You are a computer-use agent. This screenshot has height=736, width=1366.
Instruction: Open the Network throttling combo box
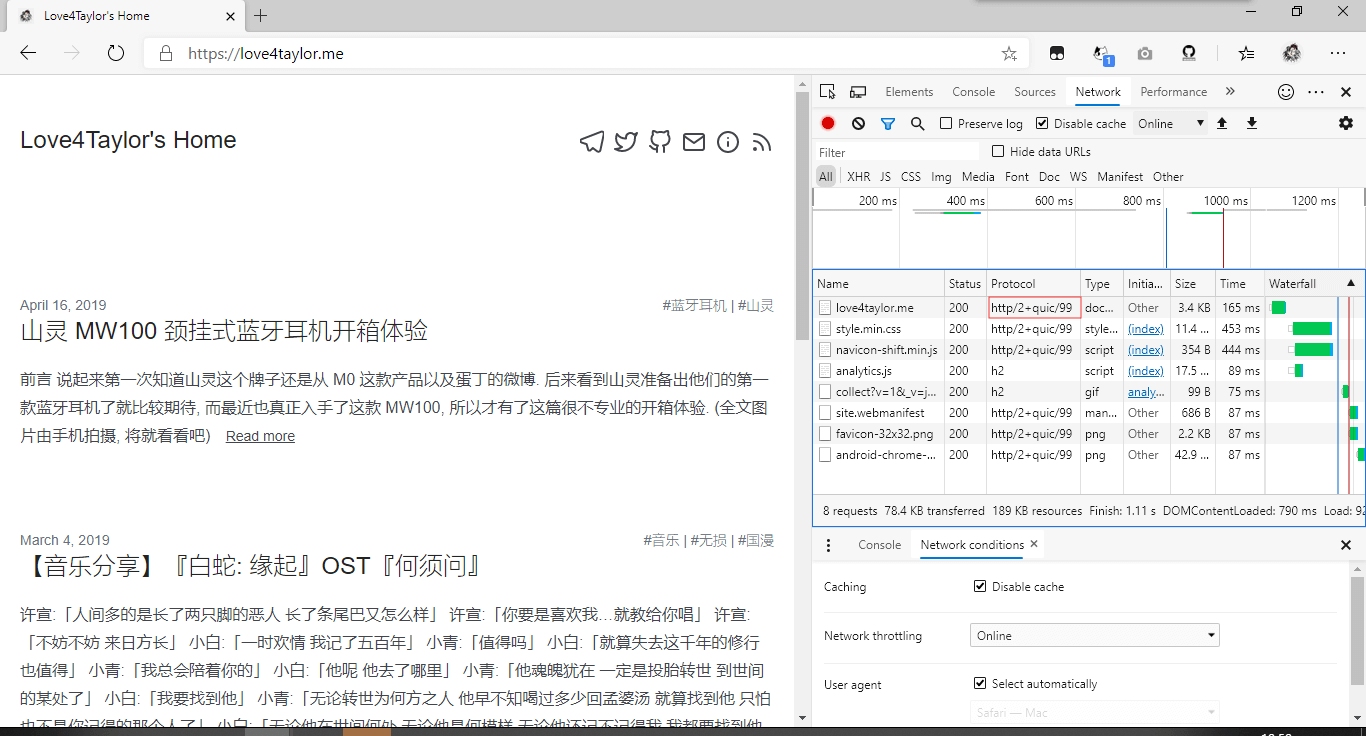1093,635
